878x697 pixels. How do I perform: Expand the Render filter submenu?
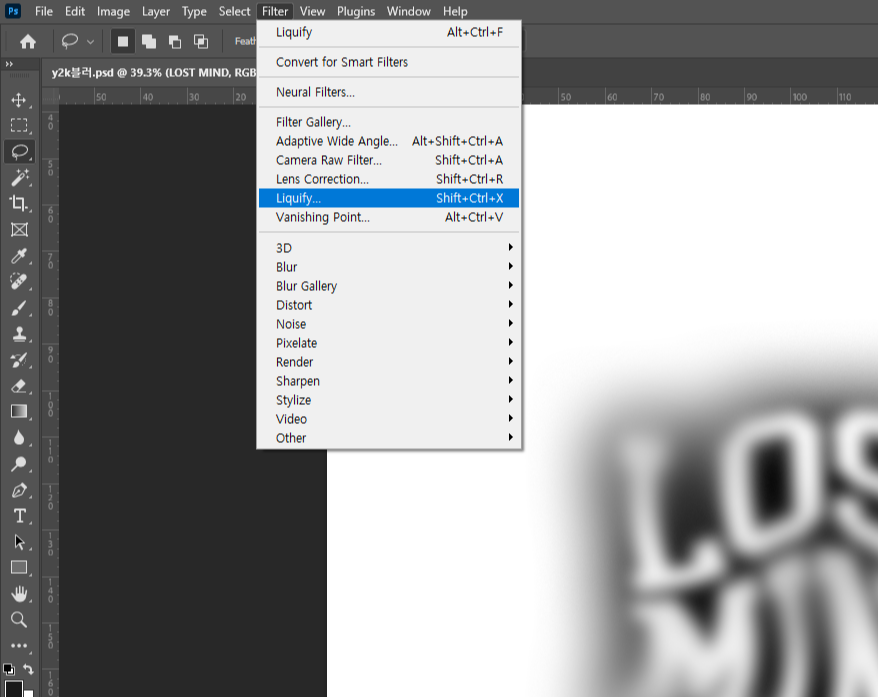pyautogui.click(x=389, y=362)
